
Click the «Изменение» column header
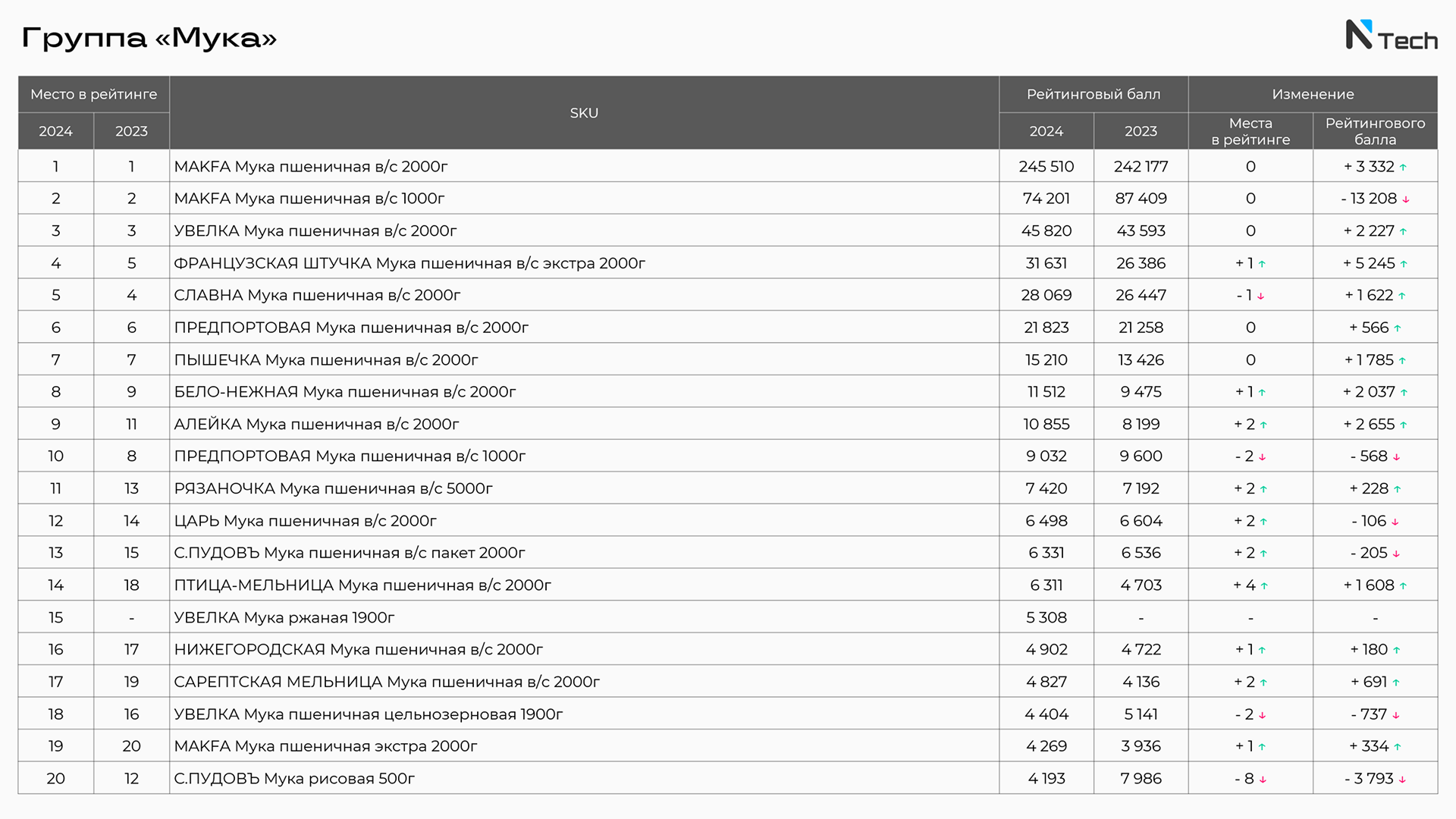(x=1313, y=94)
